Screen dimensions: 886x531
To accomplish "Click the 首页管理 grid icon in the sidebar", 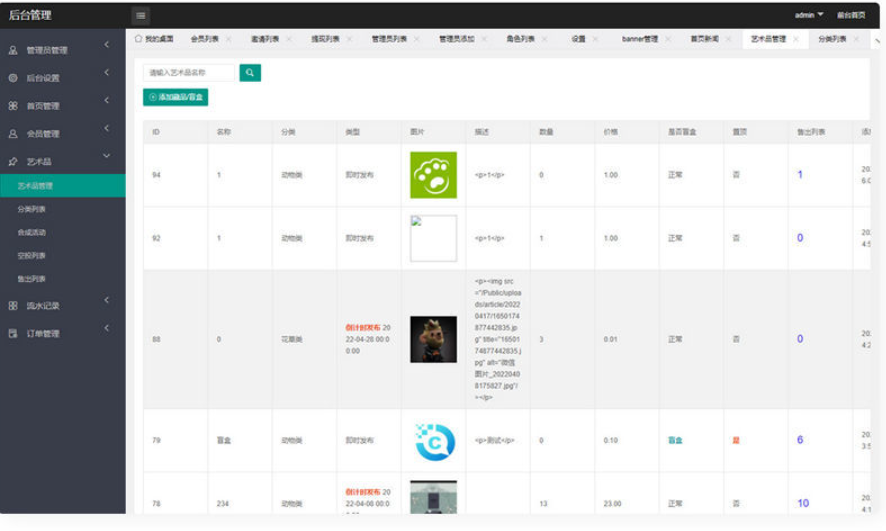I will point(13,106).
